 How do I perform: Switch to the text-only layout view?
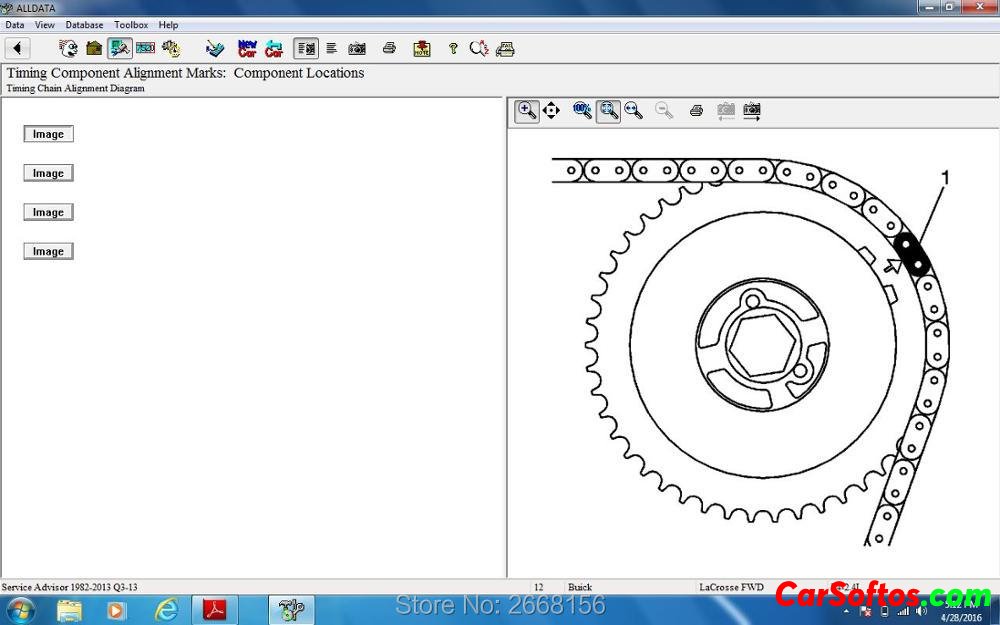pos(331,48)
